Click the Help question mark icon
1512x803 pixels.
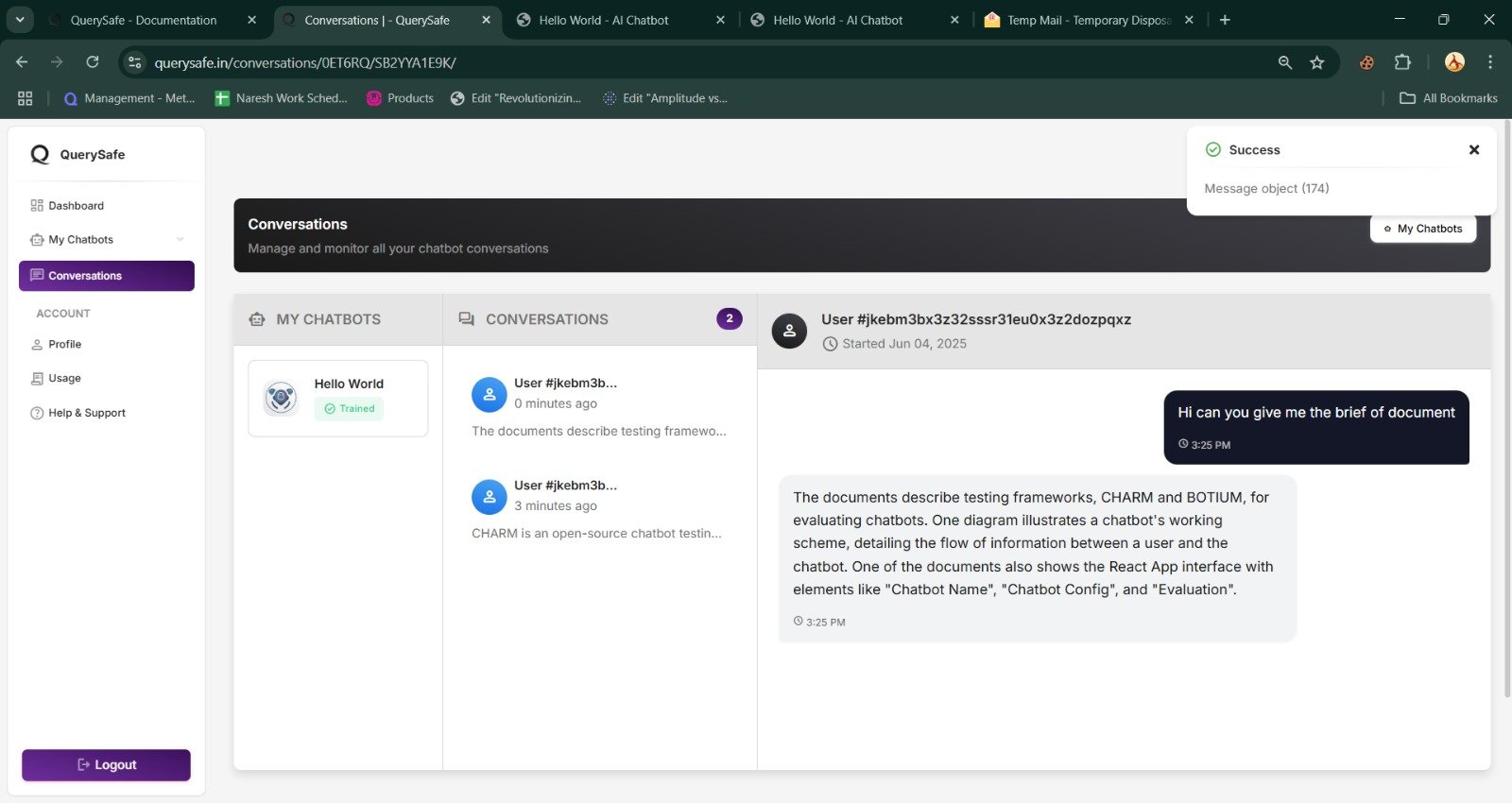[x=37, y=413]
